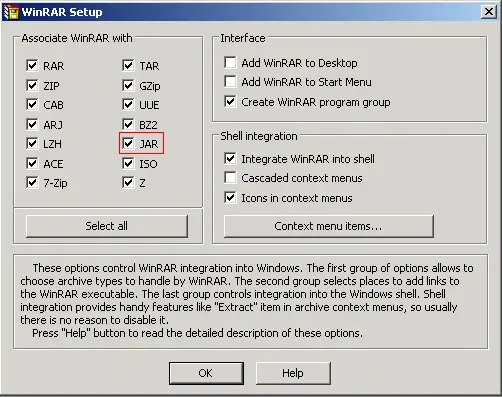Enable Add WinRAR to Start Menu
Image resolution: width=502 pixels, height=397 pixels.
click(230, 81)
